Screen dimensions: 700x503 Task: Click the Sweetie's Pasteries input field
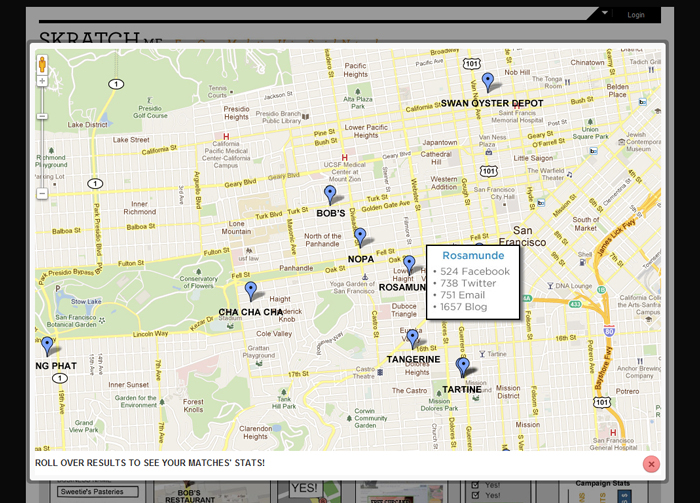pyautogui.click(x=98, y=492)
